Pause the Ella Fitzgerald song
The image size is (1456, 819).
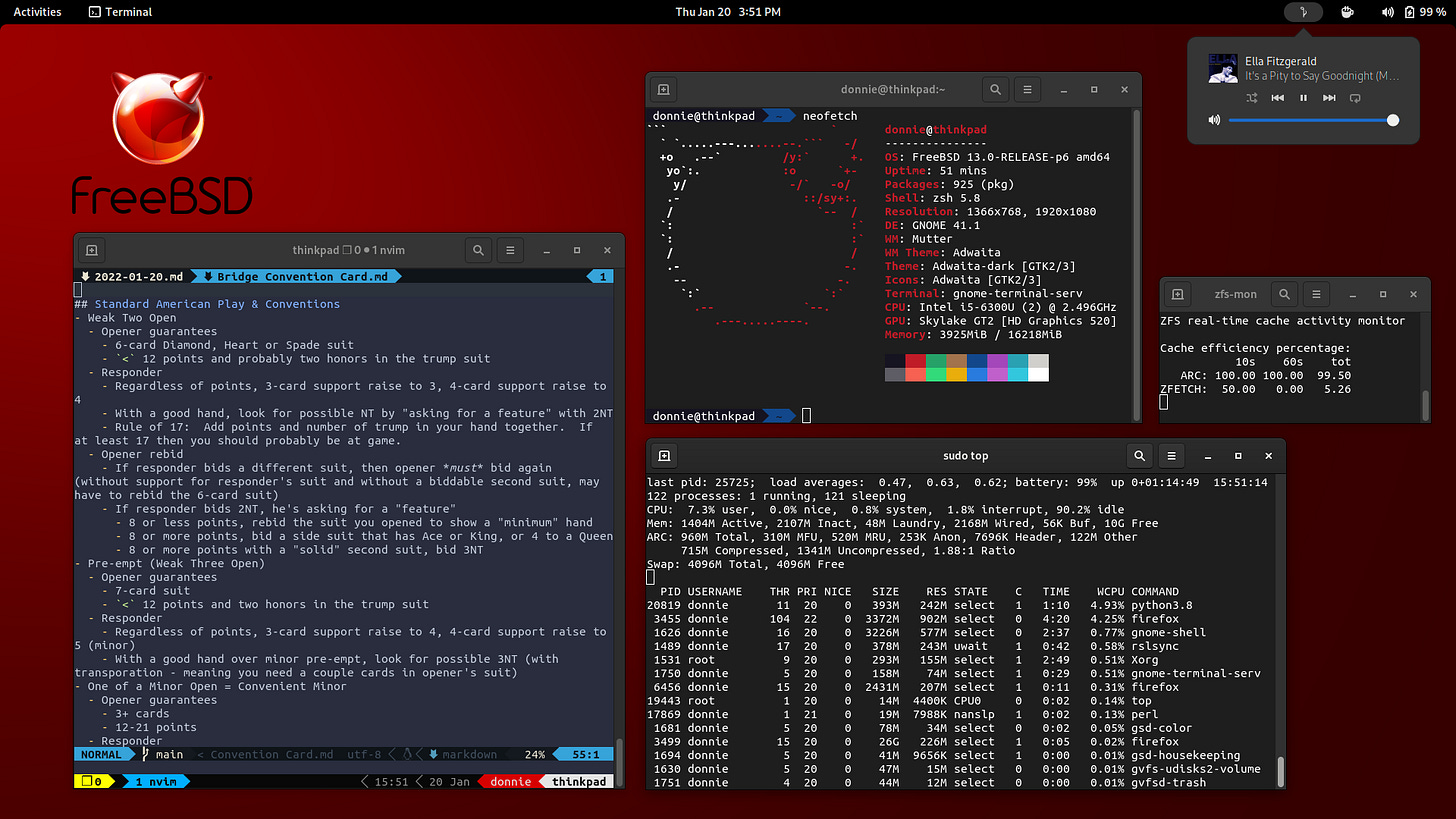point(1303,98)
